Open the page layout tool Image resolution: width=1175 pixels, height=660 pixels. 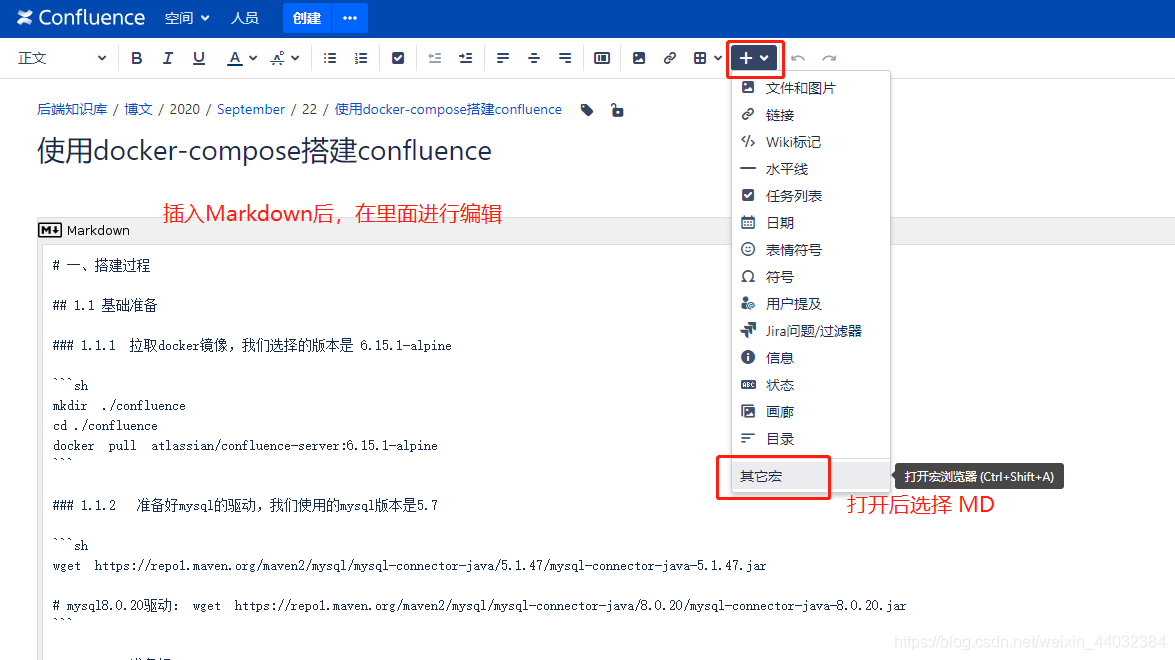[602, 58]
